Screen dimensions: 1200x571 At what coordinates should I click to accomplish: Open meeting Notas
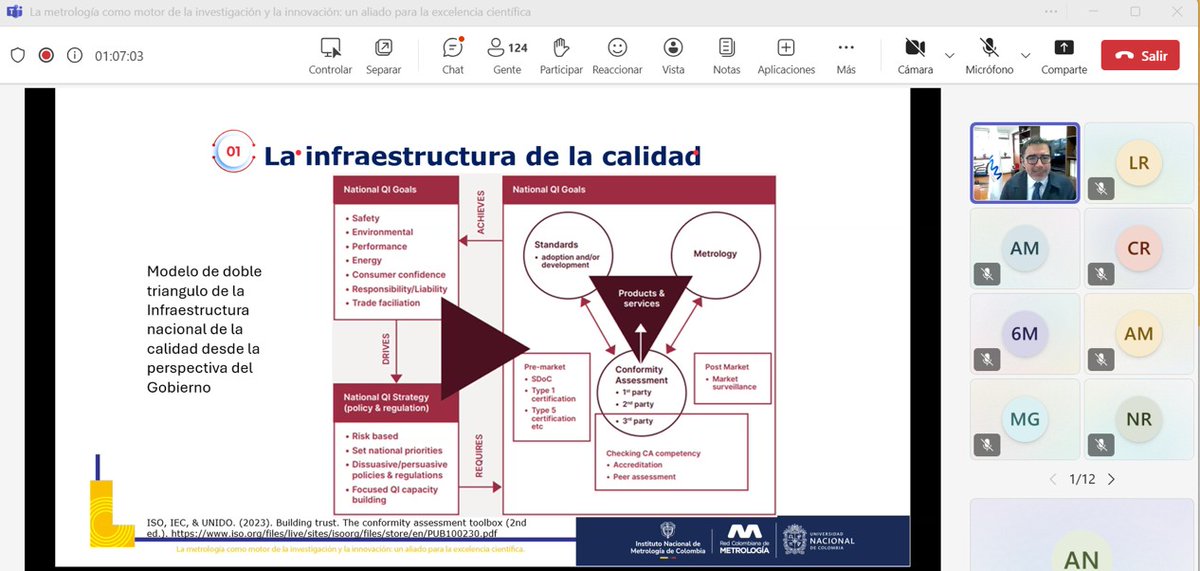coord(727,56)
